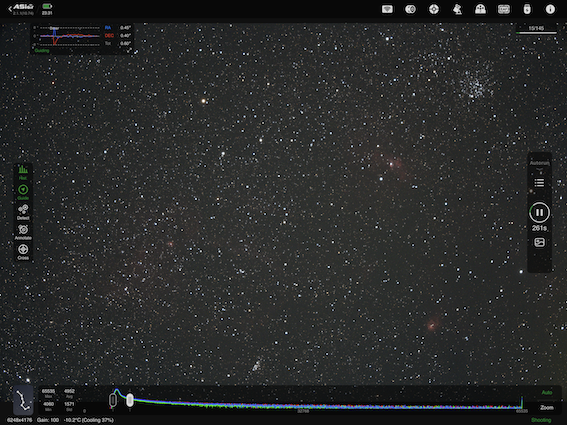
Task: Open the info icon in top bar
Action: pos(550,9)
